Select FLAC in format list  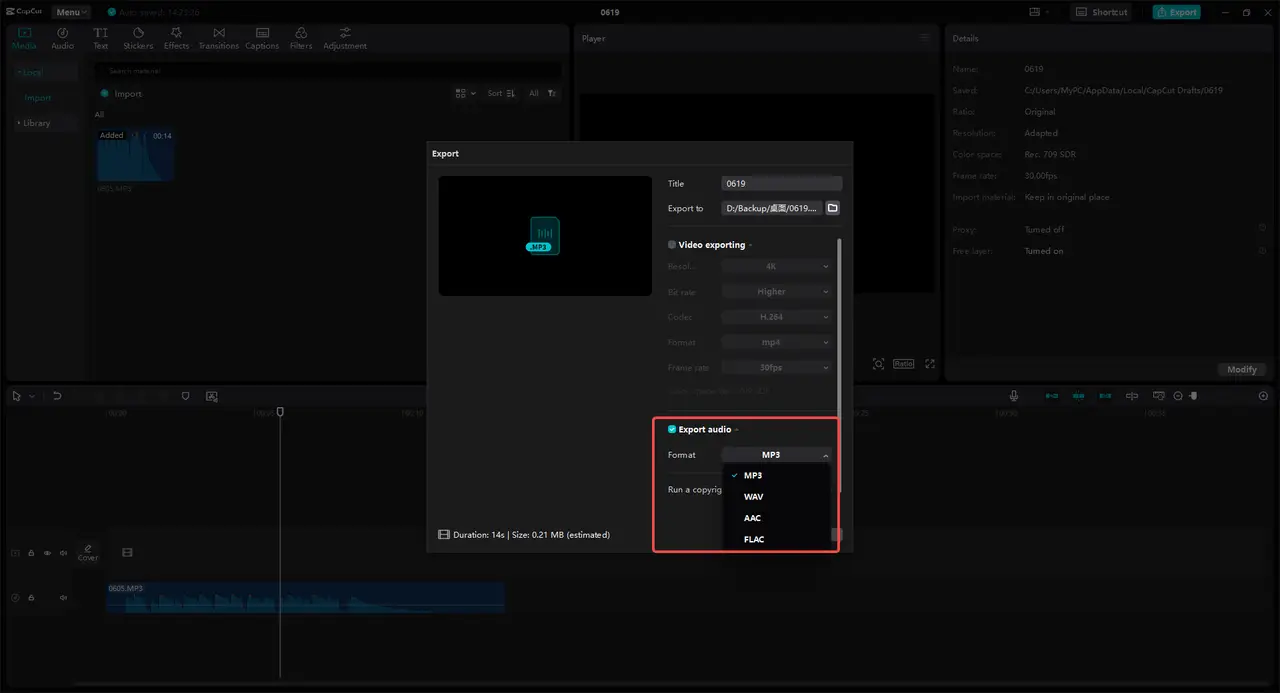[x=776, y=539]
